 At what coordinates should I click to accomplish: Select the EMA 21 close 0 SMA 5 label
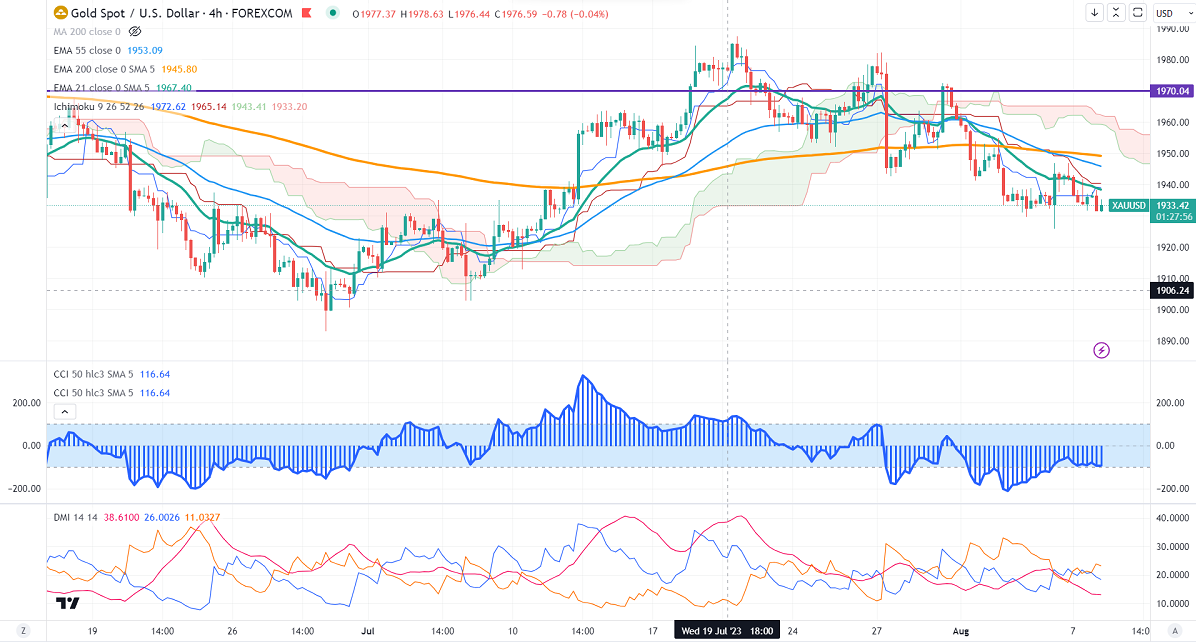101,88
